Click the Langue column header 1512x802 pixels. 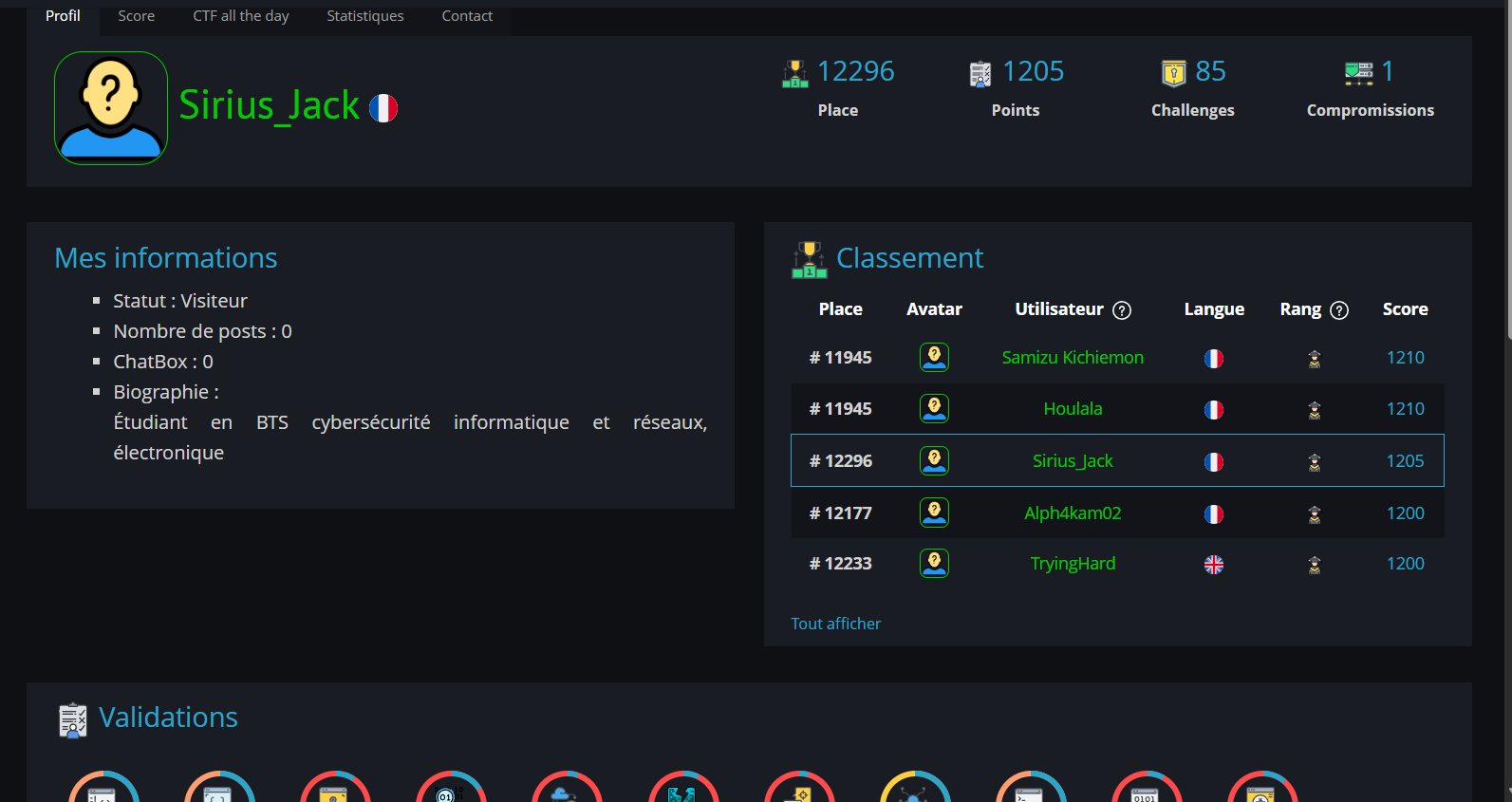pyautogui.click(x=1214, y=309)
